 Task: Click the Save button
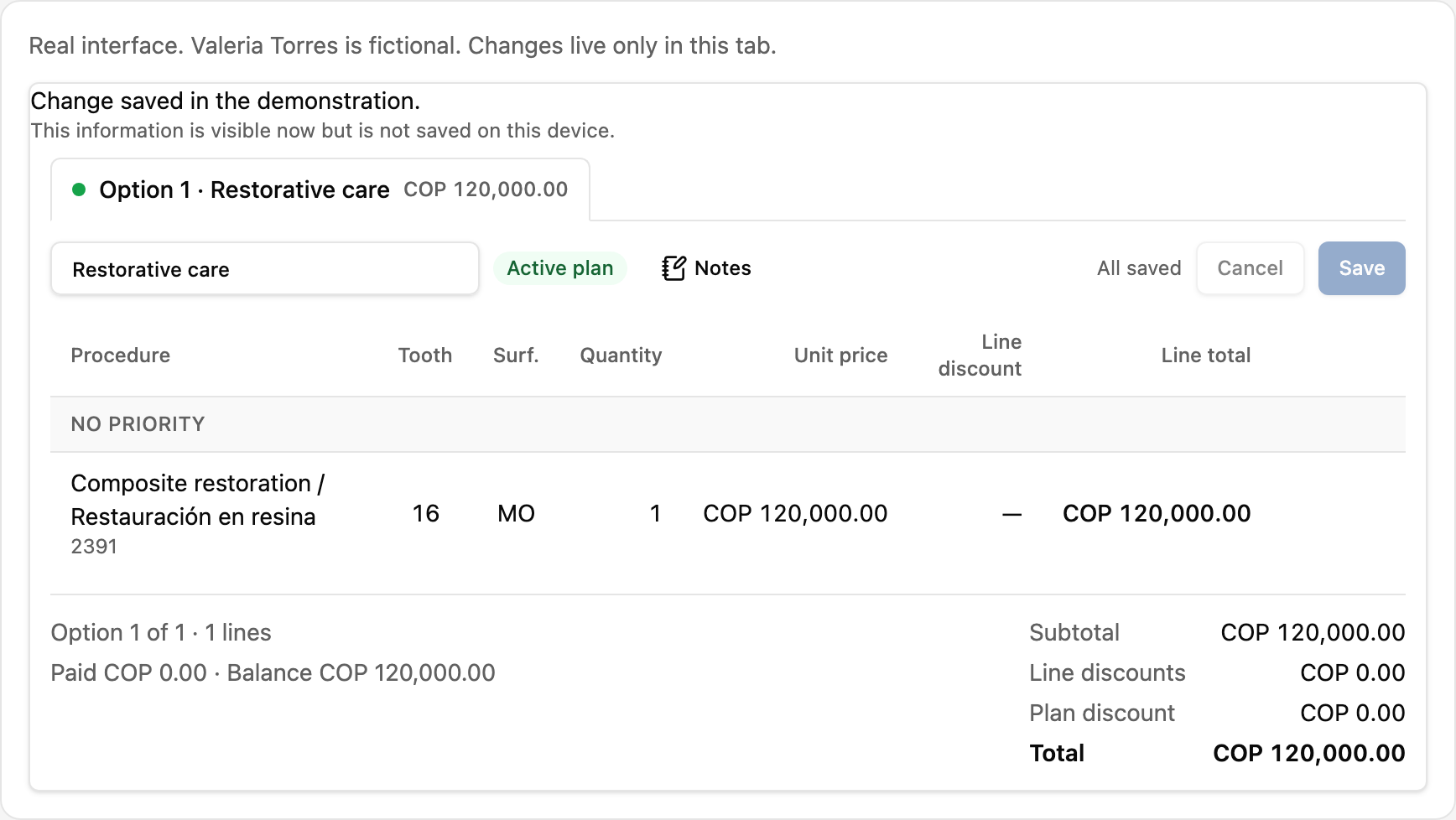point(1361,268)
